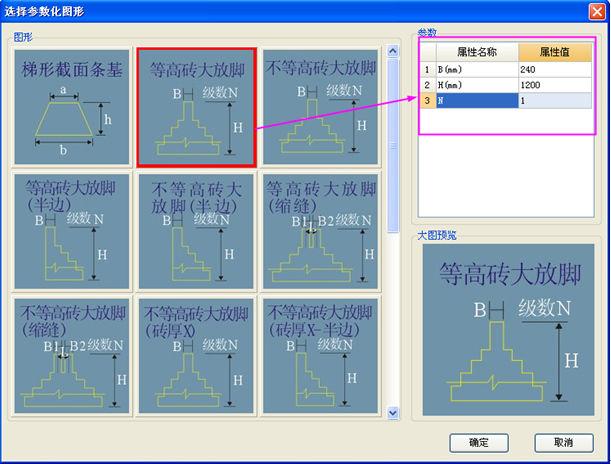This screenshot has height=464, width=611.
Task: Select the 等高砖大放脚 shape thumbnail
Action: pyautogui.click(x=196, y=108)
